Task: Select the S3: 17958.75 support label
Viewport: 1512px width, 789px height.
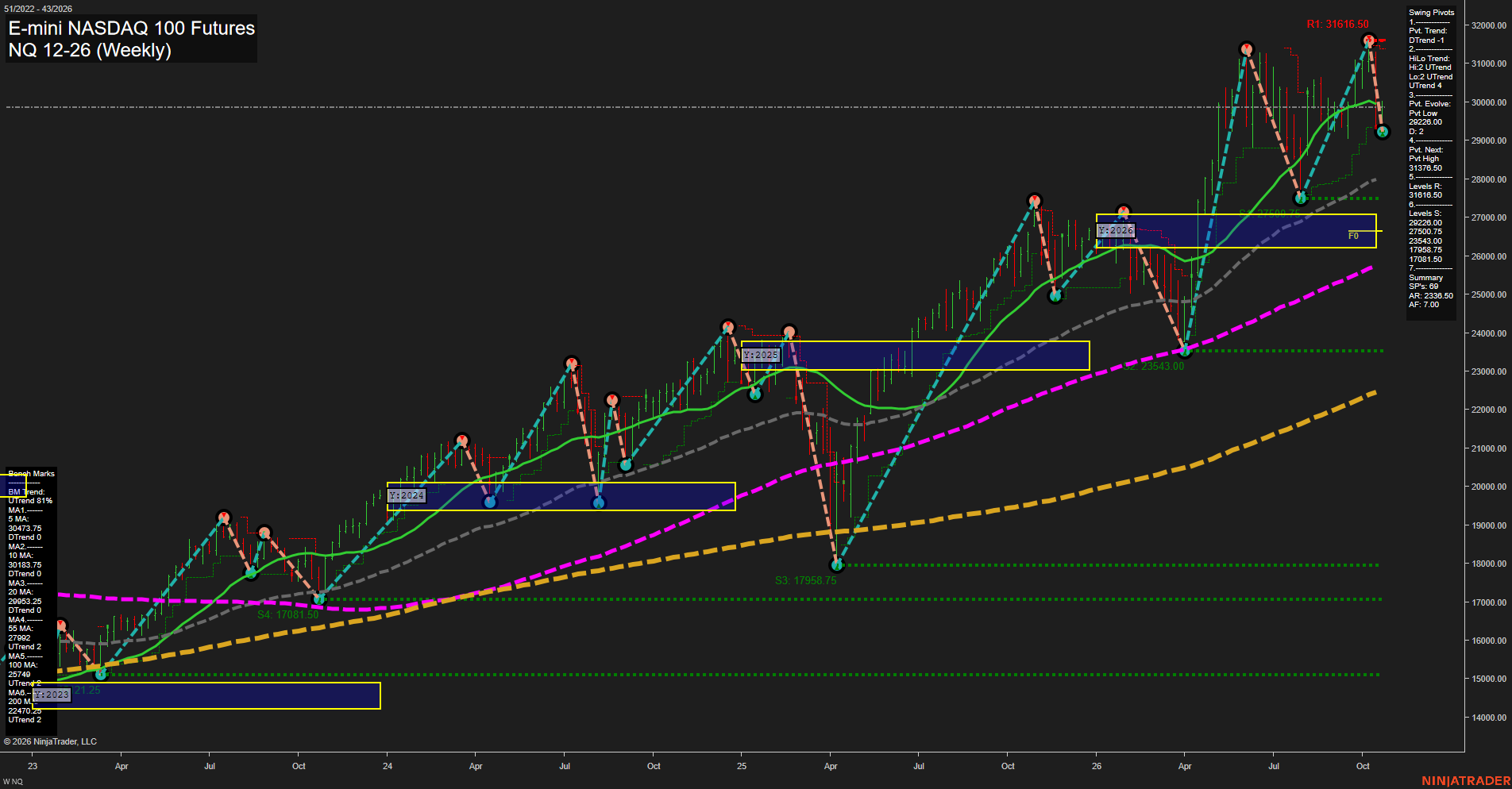Action: (805, 580)
